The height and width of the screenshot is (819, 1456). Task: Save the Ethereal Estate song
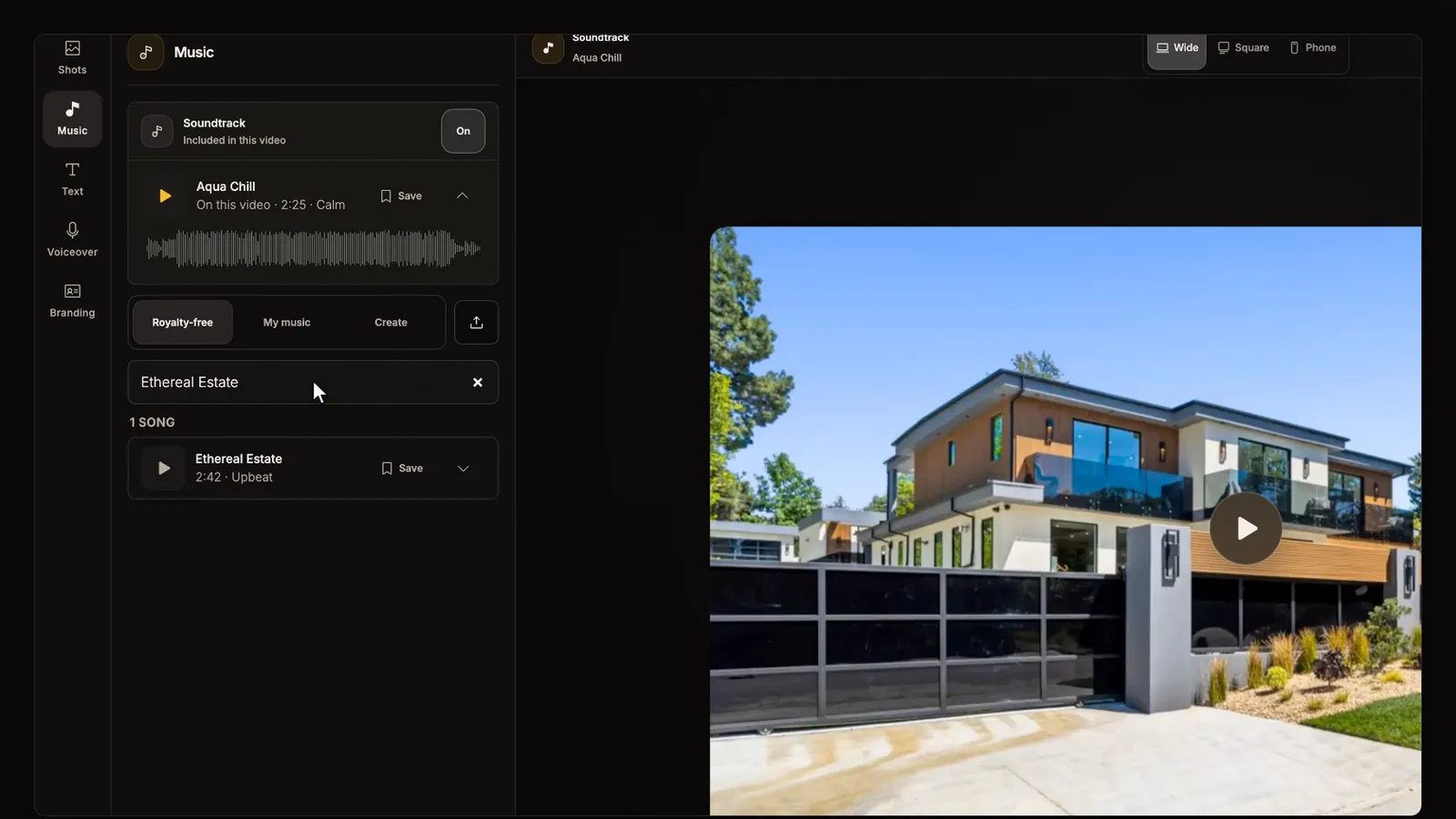pos(402,468)
